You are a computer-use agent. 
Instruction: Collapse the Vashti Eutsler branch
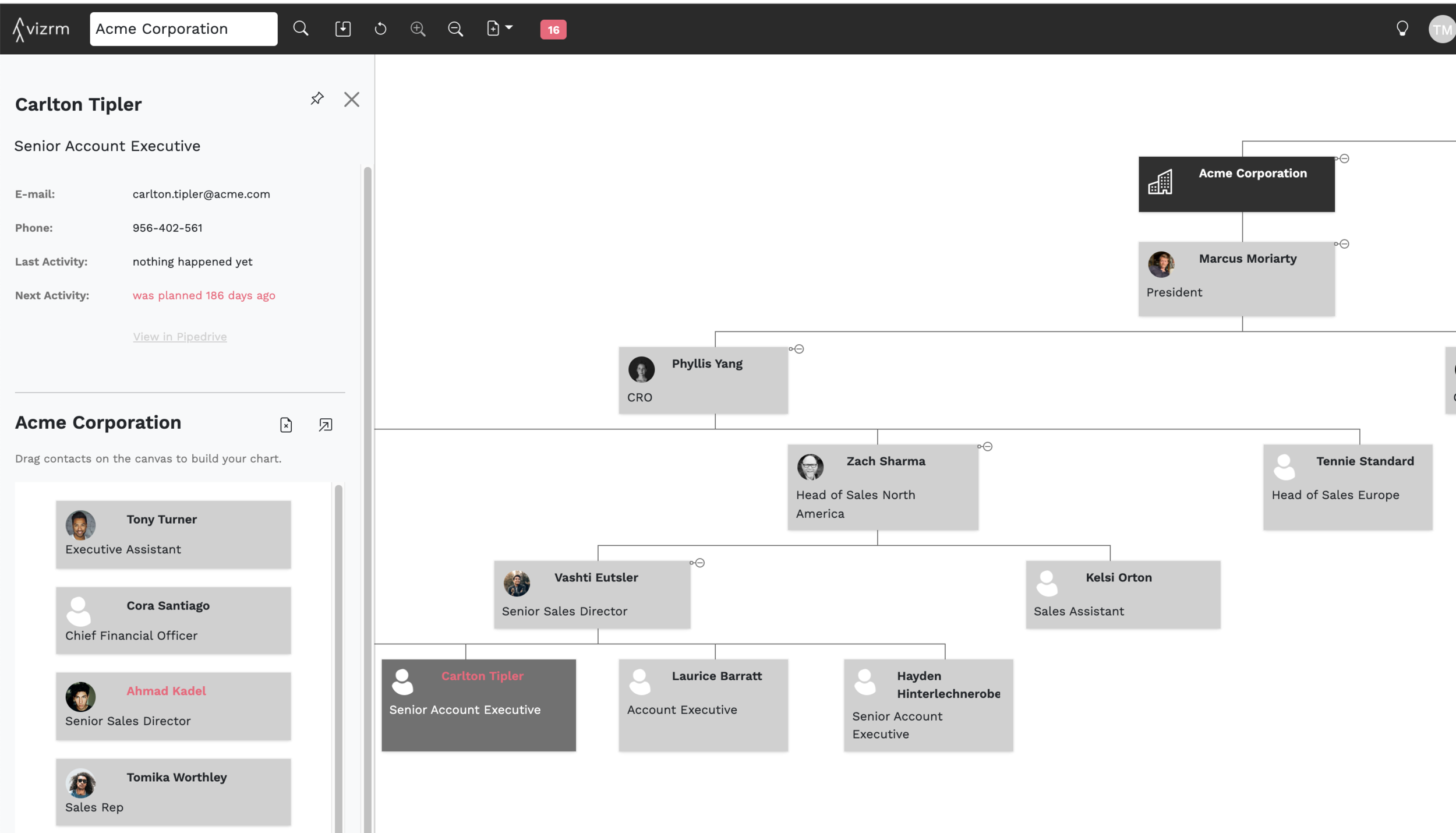pyautogui.click(x=699, y=563)
